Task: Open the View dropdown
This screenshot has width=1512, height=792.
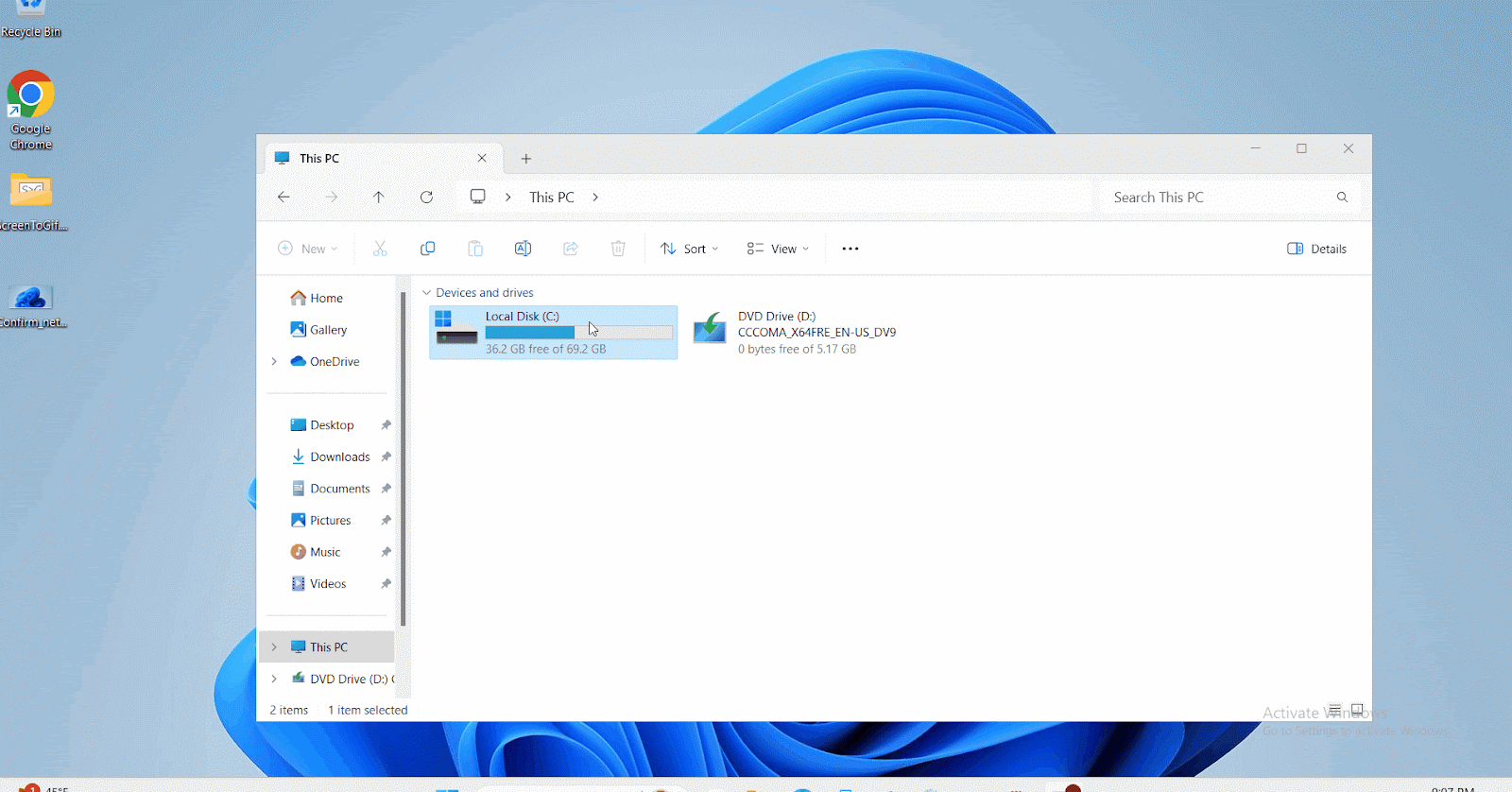Action: pos(777,249)
